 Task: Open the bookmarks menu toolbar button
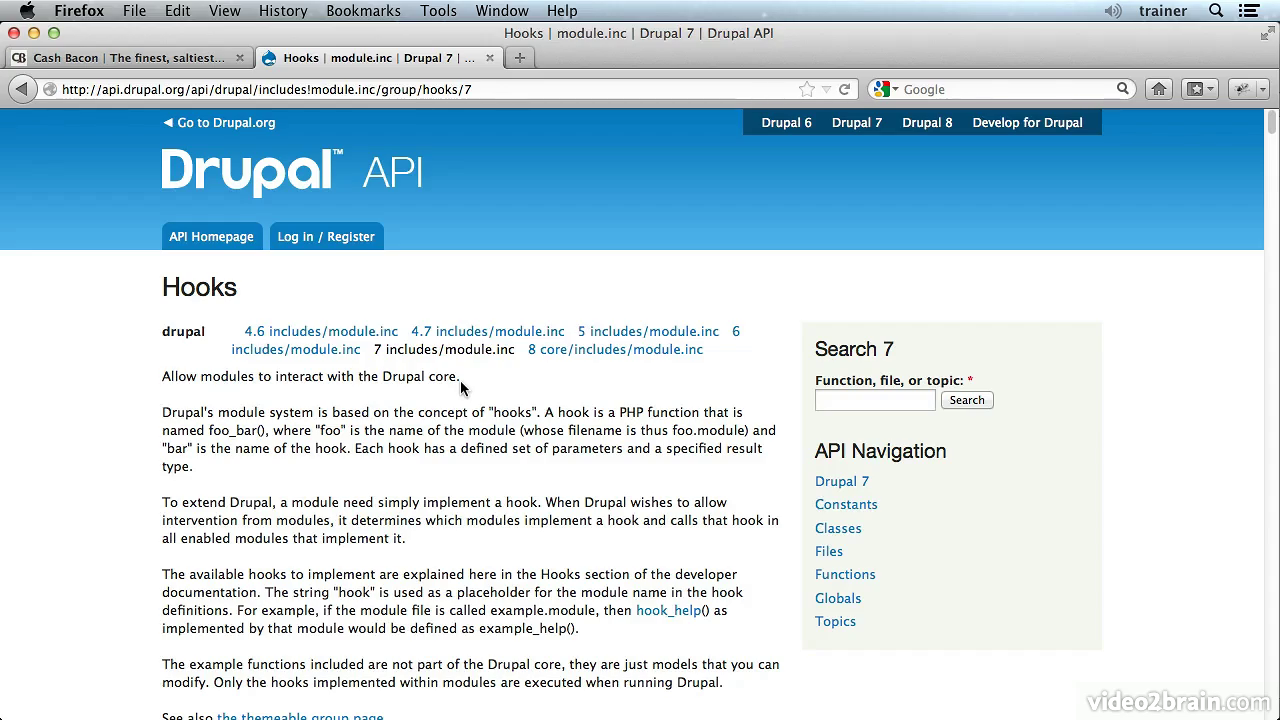pyautogui.click(x=1199, y=89)
